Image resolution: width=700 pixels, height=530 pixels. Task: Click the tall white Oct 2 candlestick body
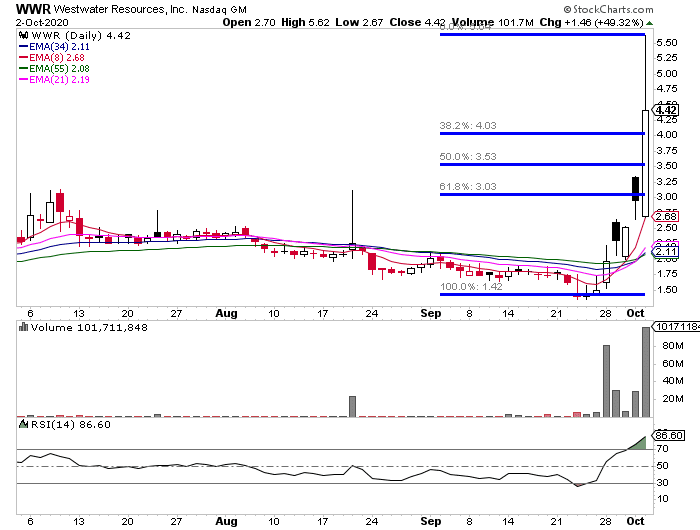tap(645, 163)
